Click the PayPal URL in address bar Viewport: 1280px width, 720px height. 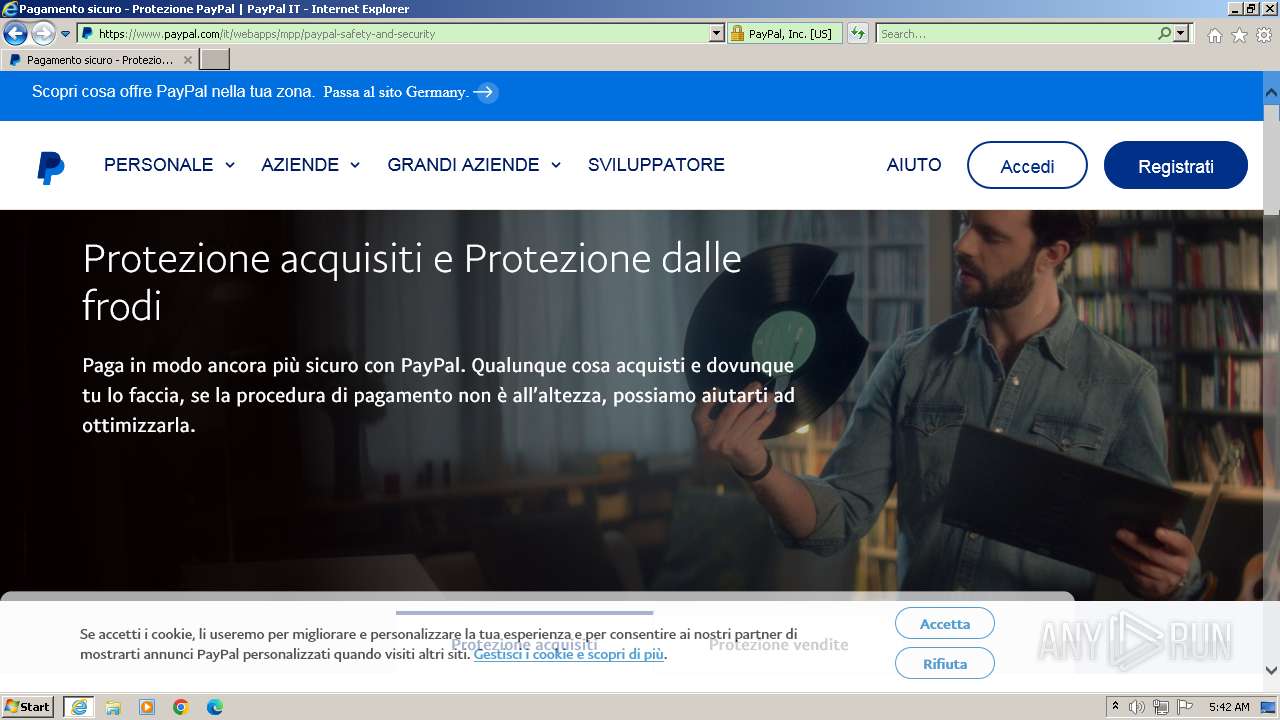pos(267,34)
